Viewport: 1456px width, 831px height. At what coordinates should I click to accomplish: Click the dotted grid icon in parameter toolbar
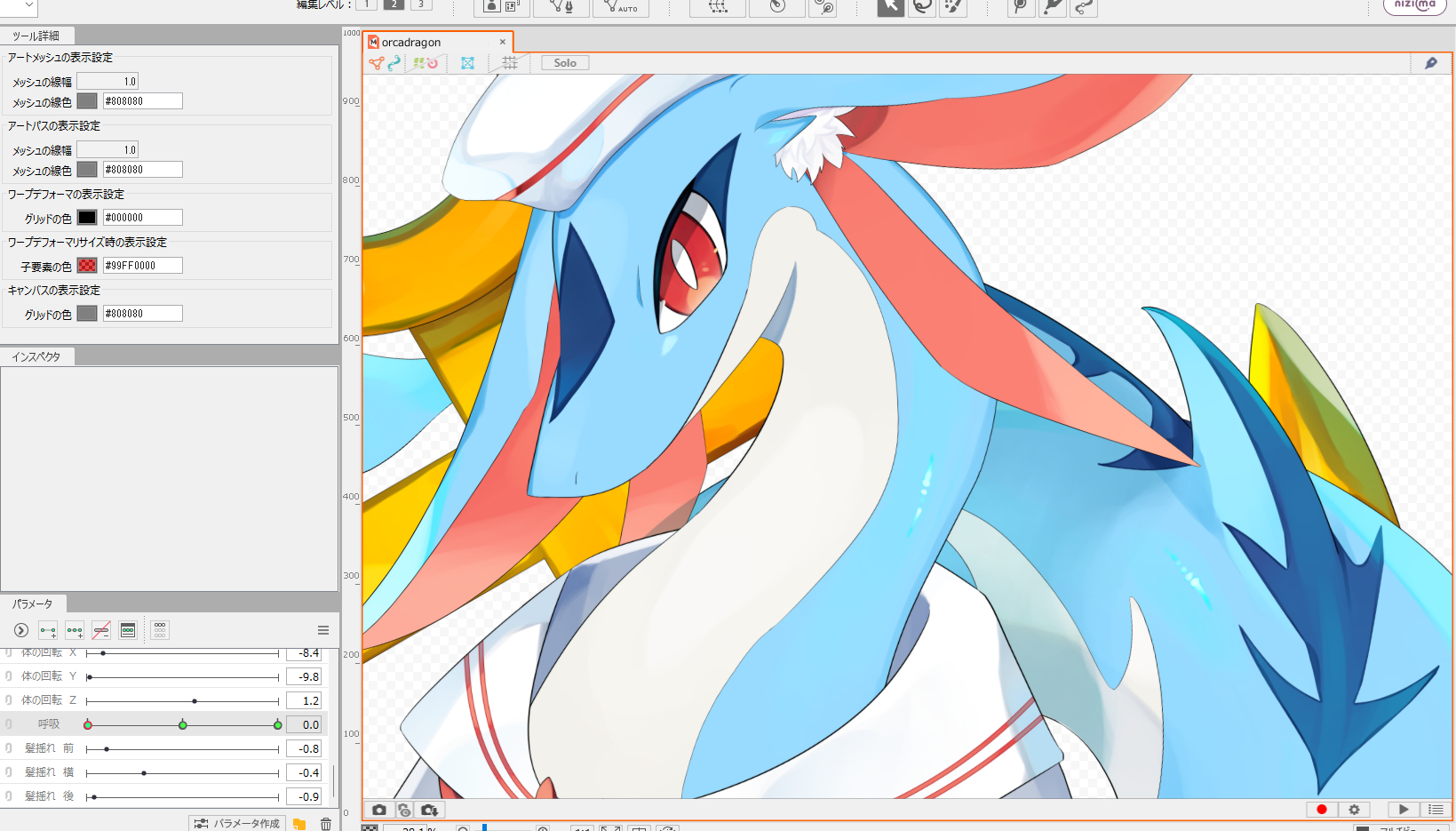[x=160, y=630]
